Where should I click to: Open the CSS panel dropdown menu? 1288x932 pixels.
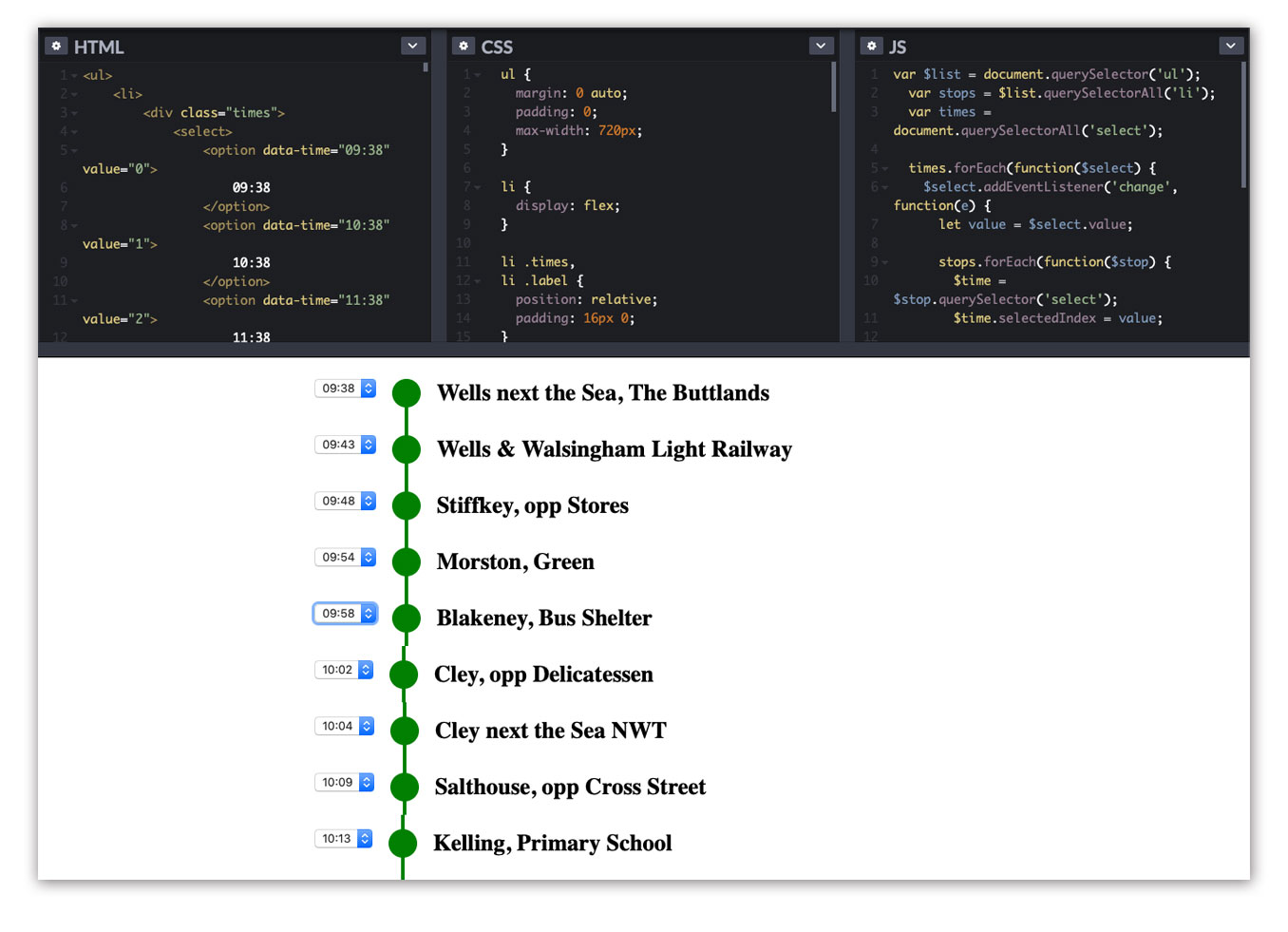(821, 46)
